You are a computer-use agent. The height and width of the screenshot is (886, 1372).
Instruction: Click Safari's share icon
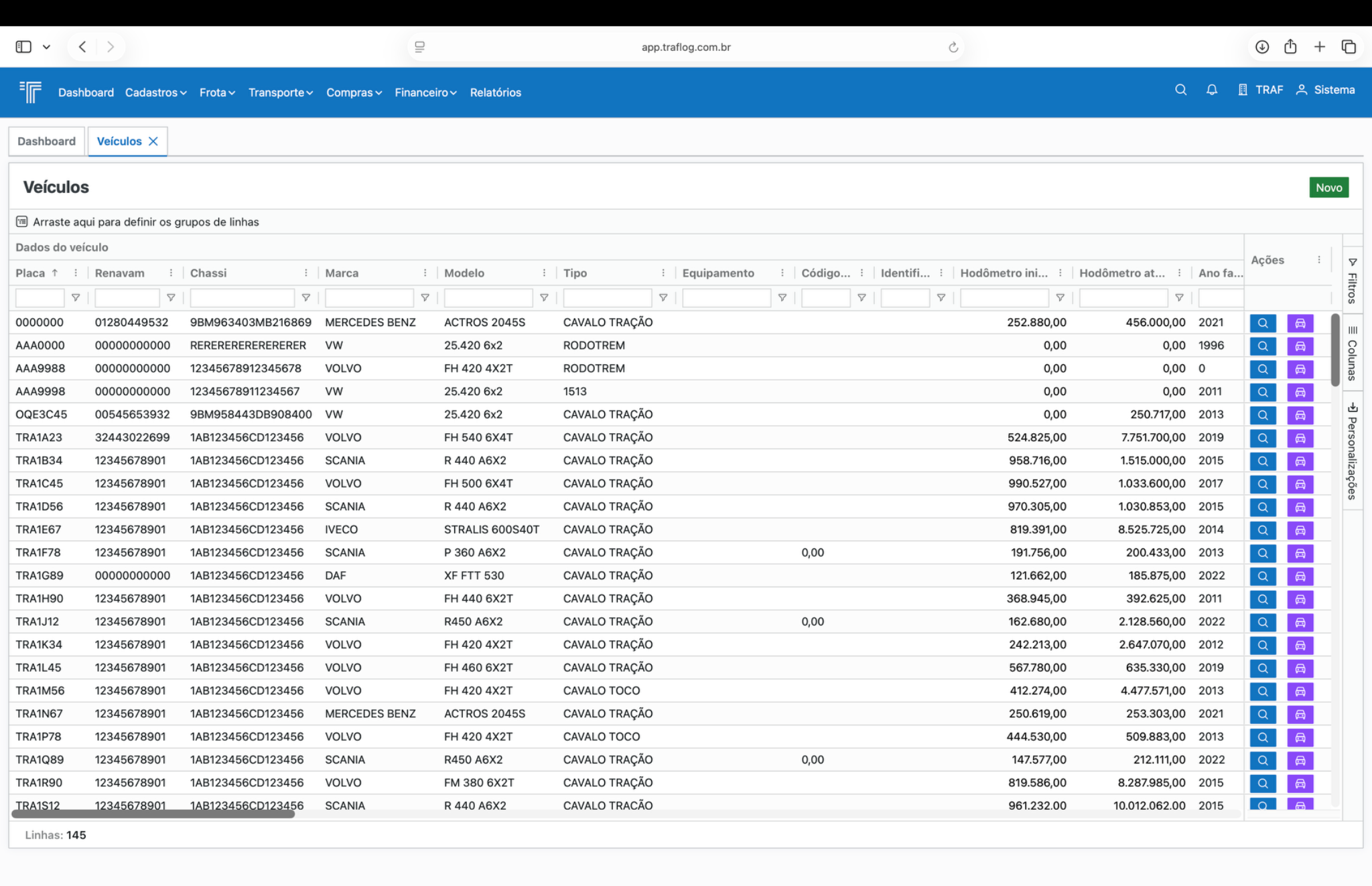tap(1290, 47)
